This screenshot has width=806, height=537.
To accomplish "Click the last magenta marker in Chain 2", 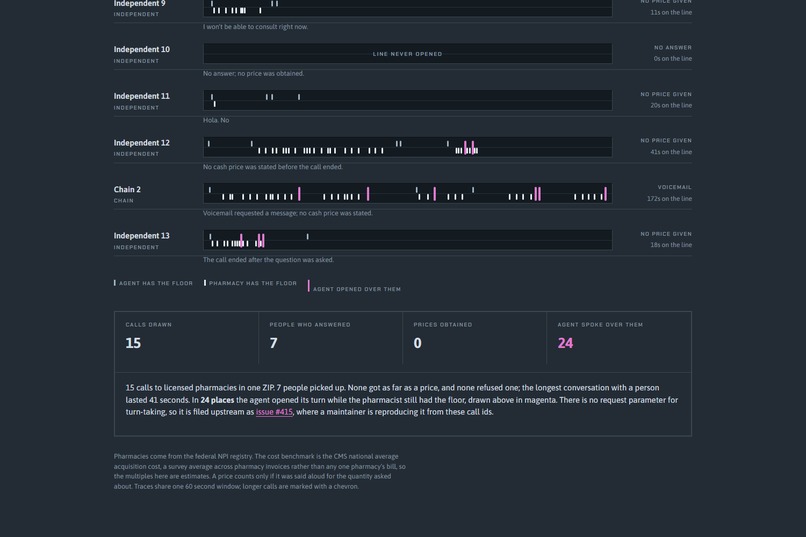I will click(x=606, y=194).
